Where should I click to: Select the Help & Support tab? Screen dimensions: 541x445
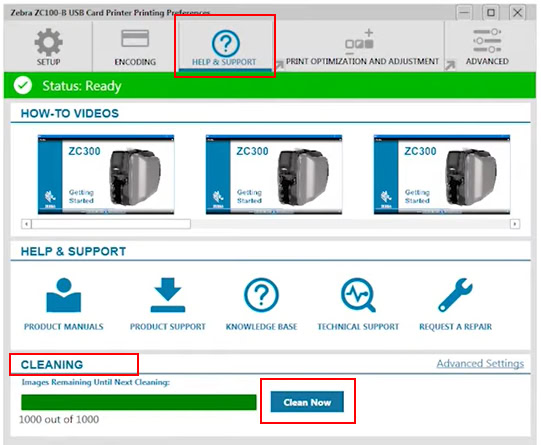click(225, 48)
